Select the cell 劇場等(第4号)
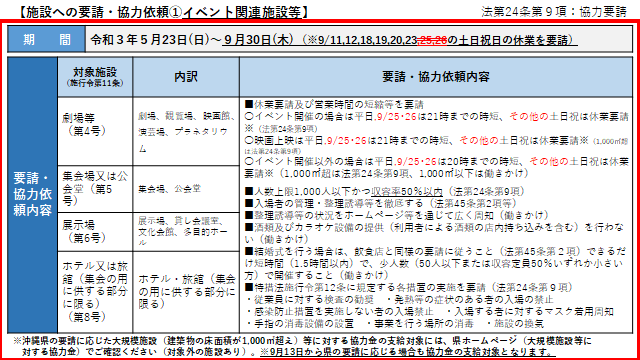Screen dimensions: 640x360 tap(95, 131)
